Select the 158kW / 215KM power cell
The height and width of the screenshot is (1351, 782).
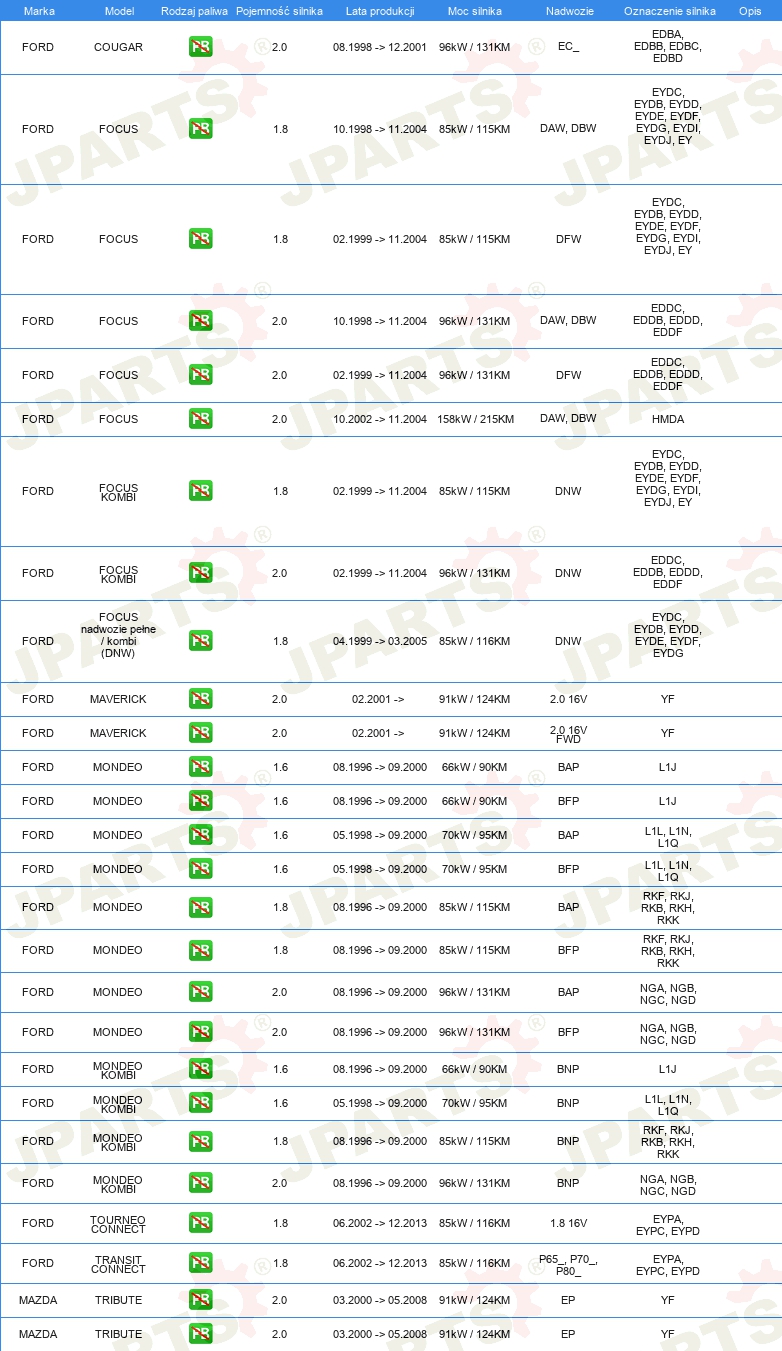coord(475,419)
